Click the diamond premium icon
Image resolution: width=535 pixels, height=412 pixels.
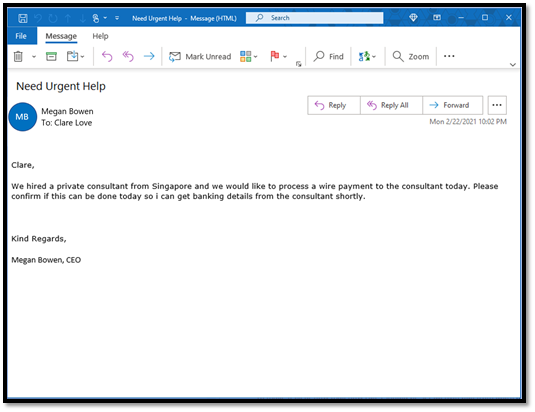[x=413, y=17]
